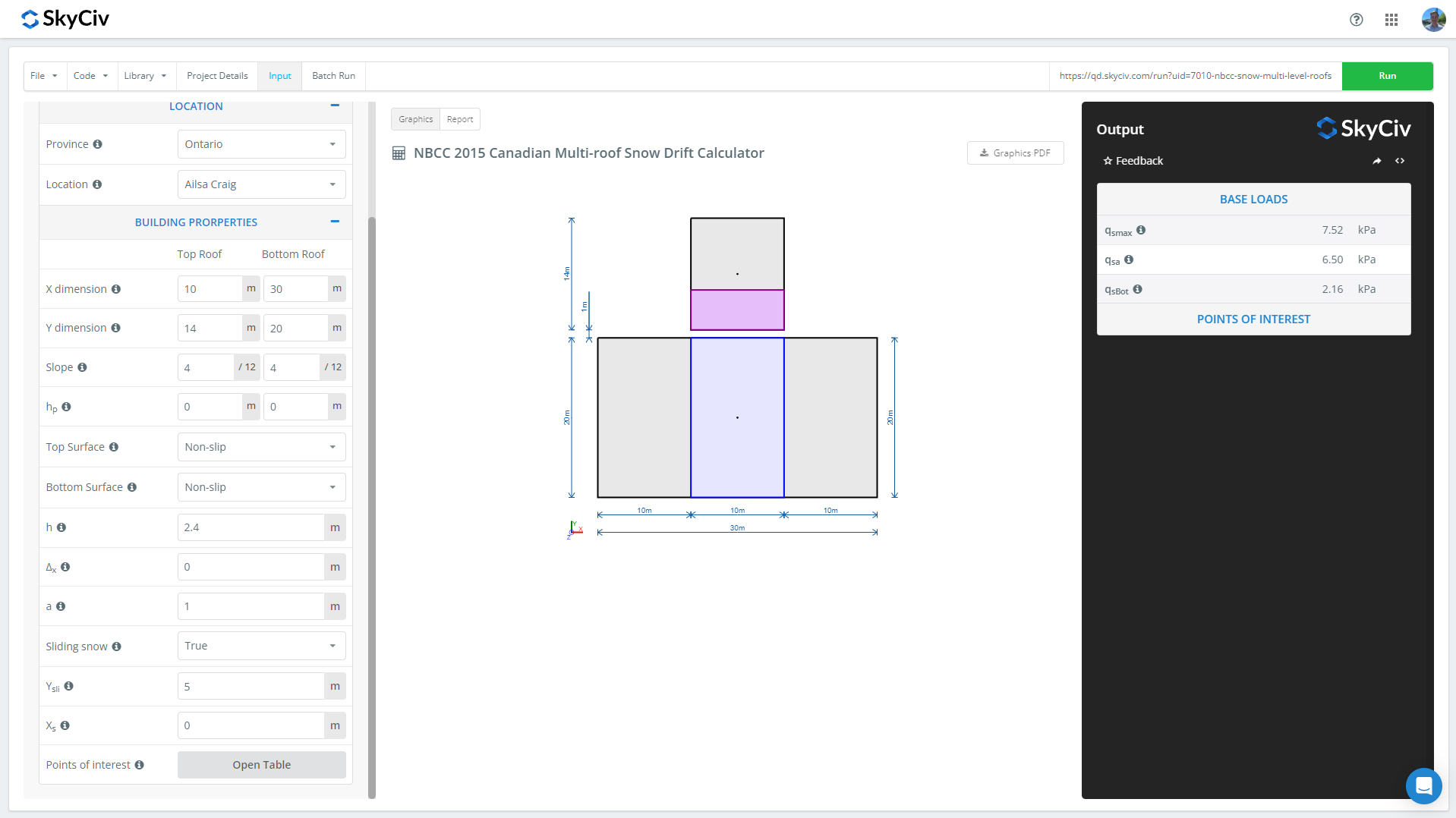
Task: Open the Sliding snow dropdown
Action: 261,646
